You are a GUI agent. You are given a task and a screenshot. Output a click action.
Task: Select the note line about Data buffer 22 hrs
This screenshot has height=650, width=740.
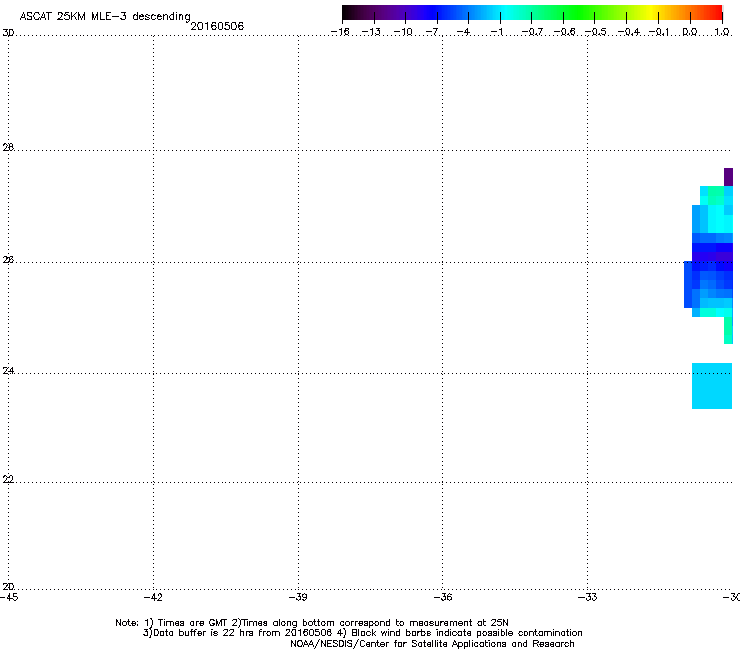[362, 633]
